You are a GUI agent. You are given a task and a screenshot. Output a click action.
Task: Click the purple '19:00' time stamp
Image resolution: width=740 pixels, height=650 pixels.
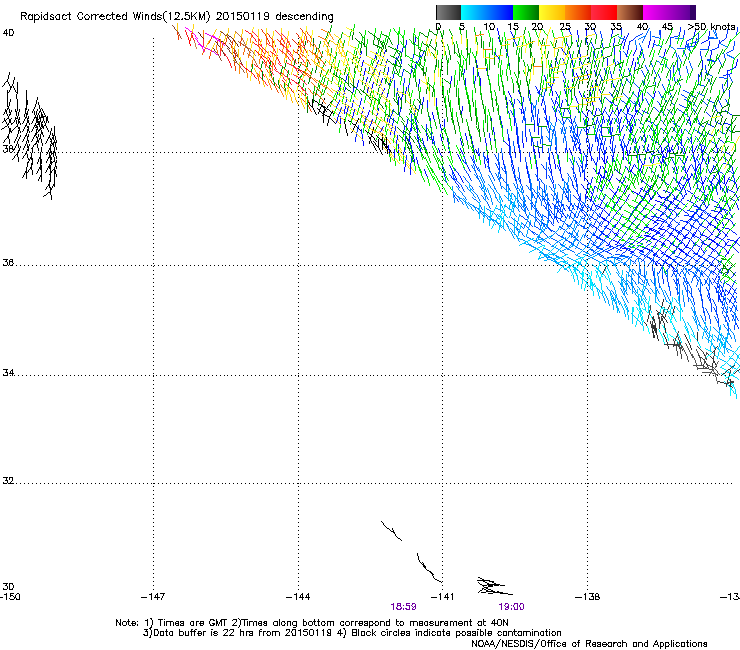pyautogui.click(x=512, y=607)
